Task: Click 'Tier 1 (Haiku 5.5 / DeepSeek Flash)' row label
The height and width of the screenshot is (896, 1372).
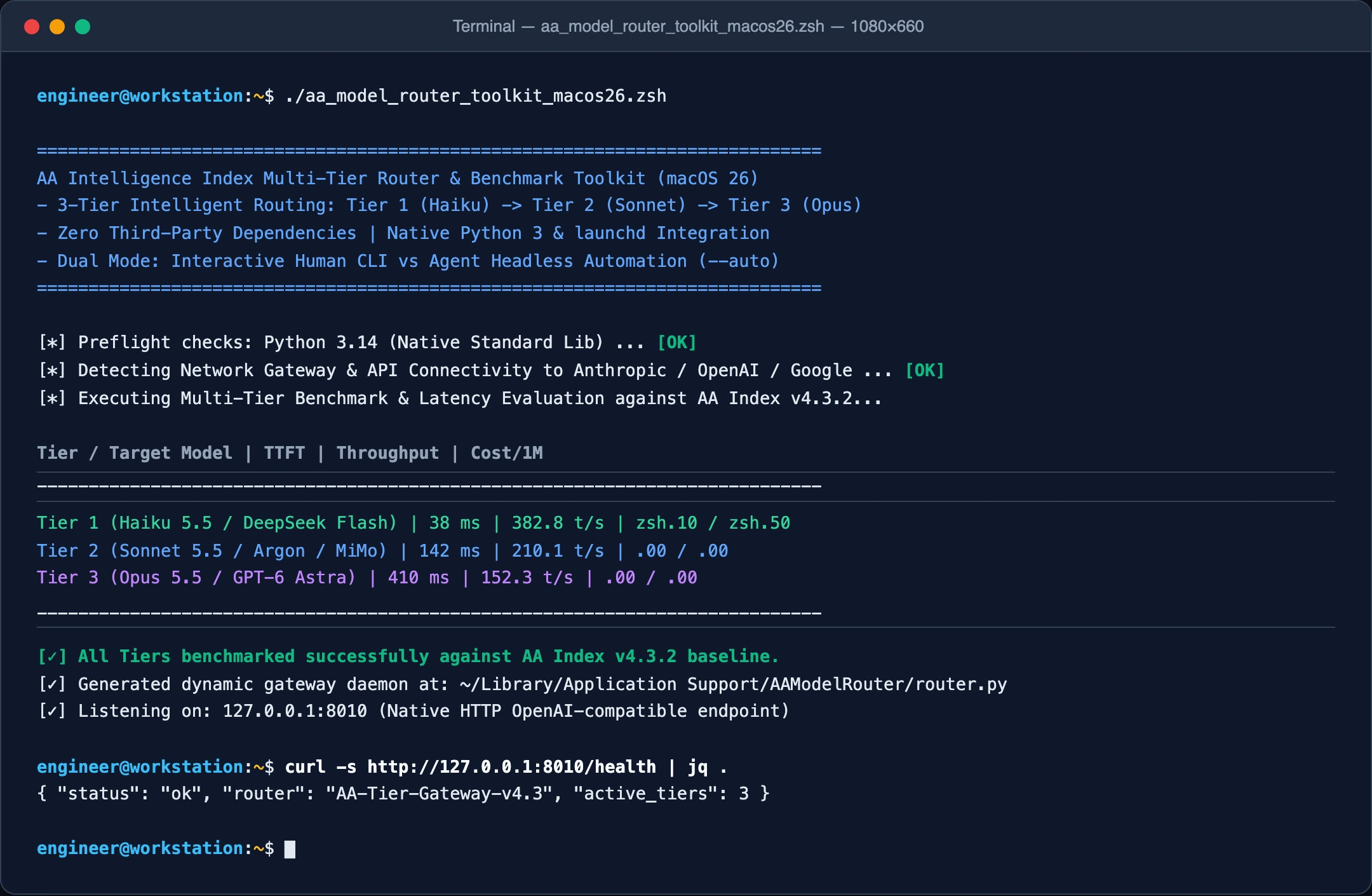Action: click(x=217, y=523)
